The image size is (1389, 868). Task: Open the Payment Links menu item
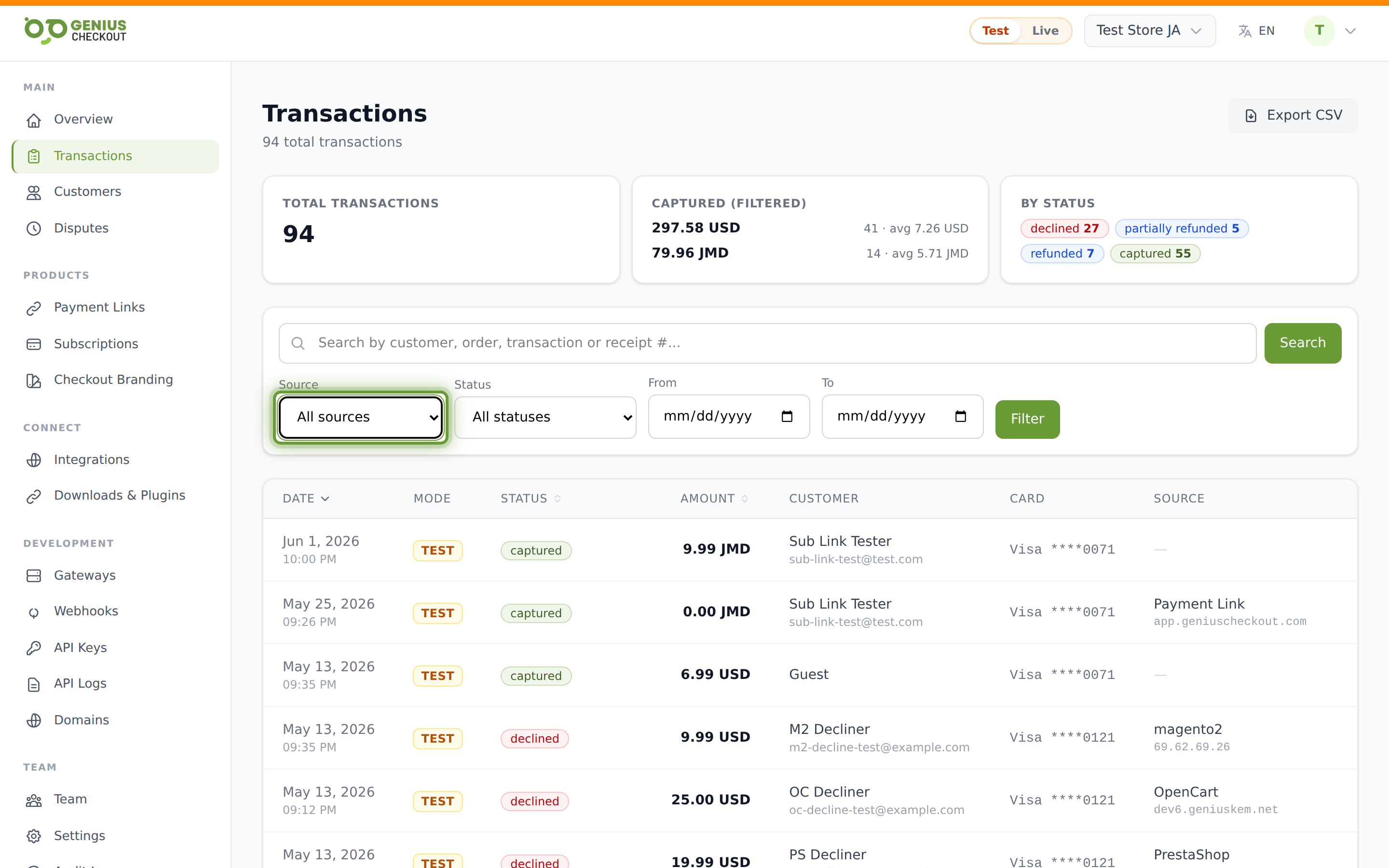pyautogui.click(x=115, y=308)
